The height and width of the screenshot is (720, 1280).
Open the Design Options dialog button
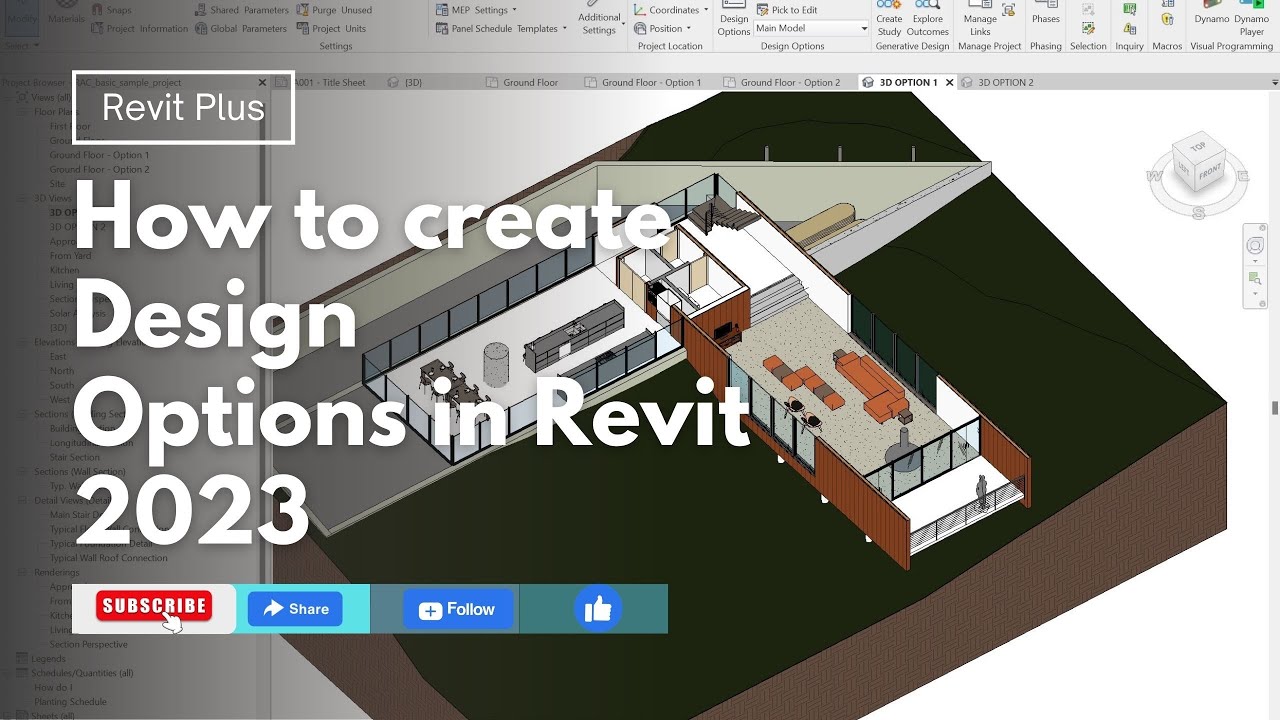coord(734,20)
